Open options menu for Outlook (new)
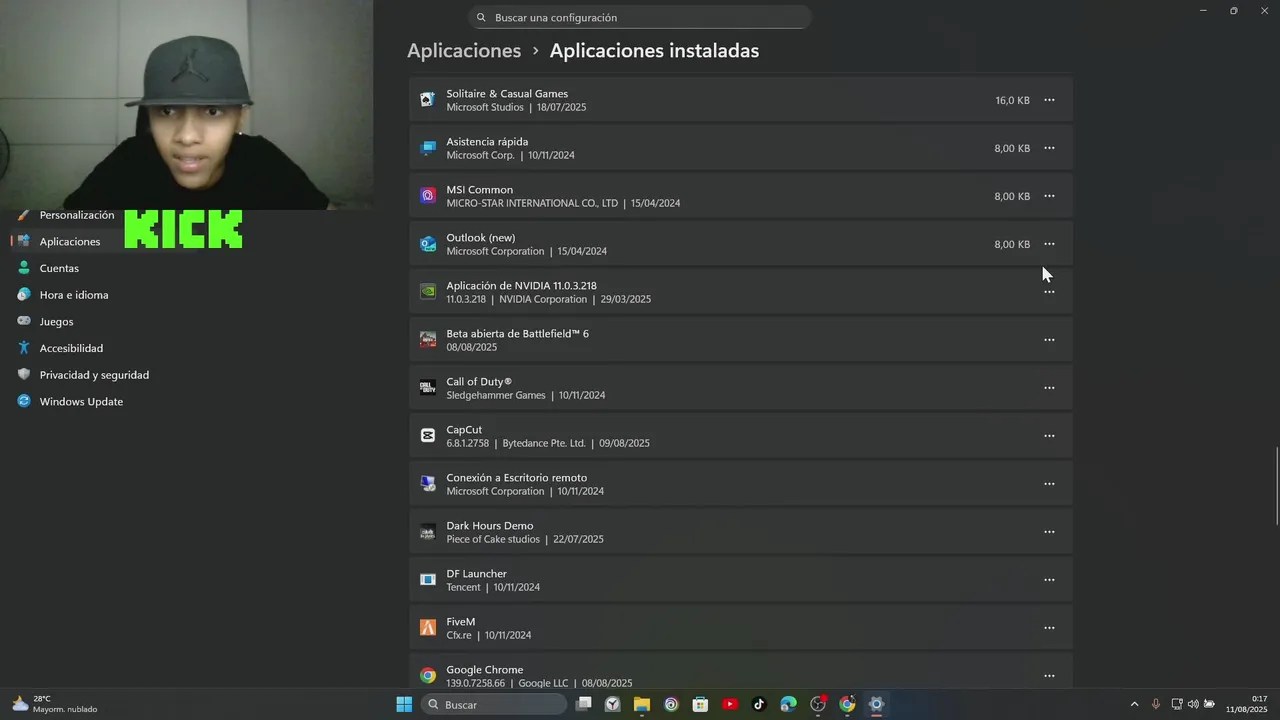 (1049, 244)
